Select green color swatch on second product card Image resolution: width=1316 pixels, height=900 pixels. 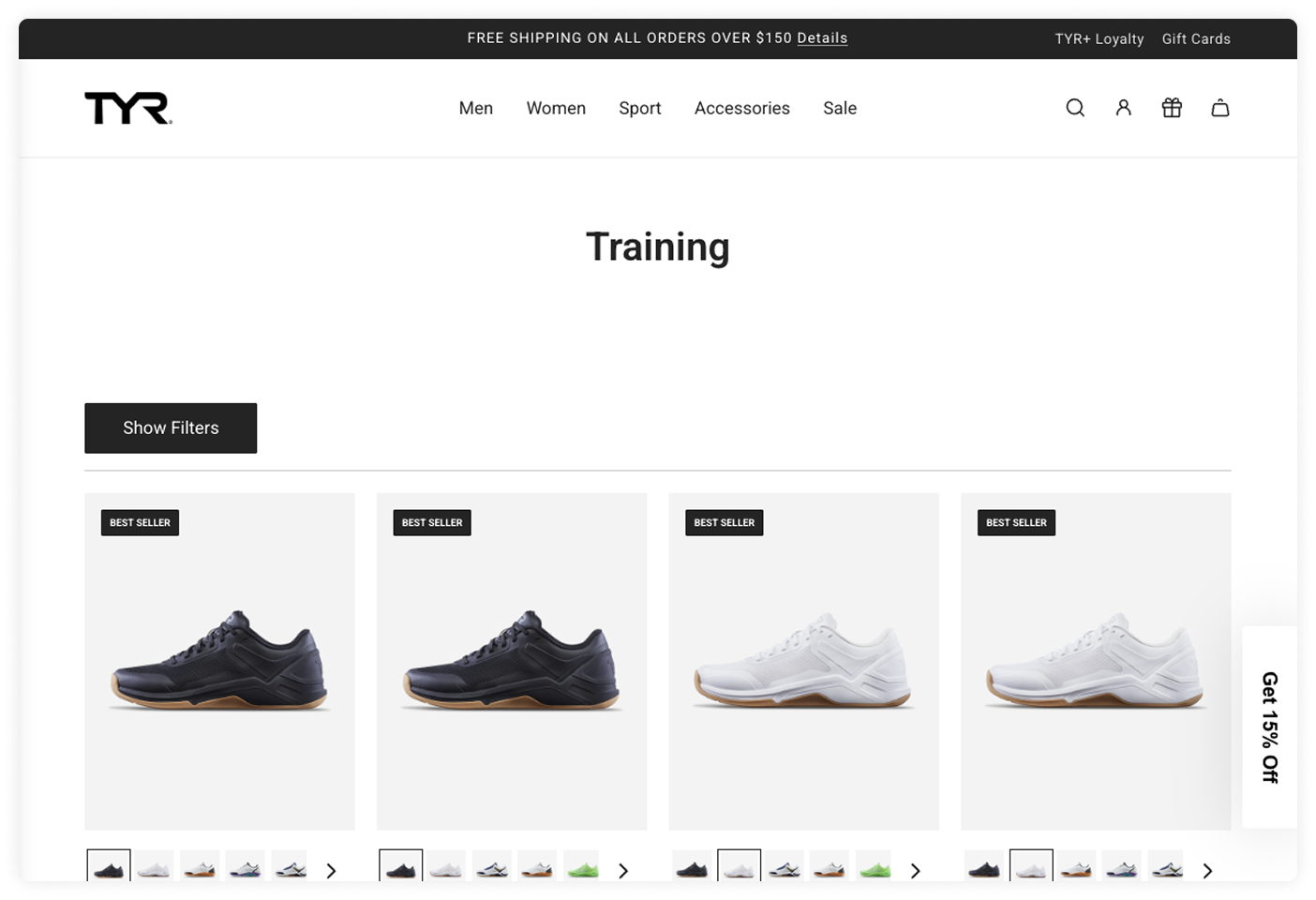click(x=583, y=866)
